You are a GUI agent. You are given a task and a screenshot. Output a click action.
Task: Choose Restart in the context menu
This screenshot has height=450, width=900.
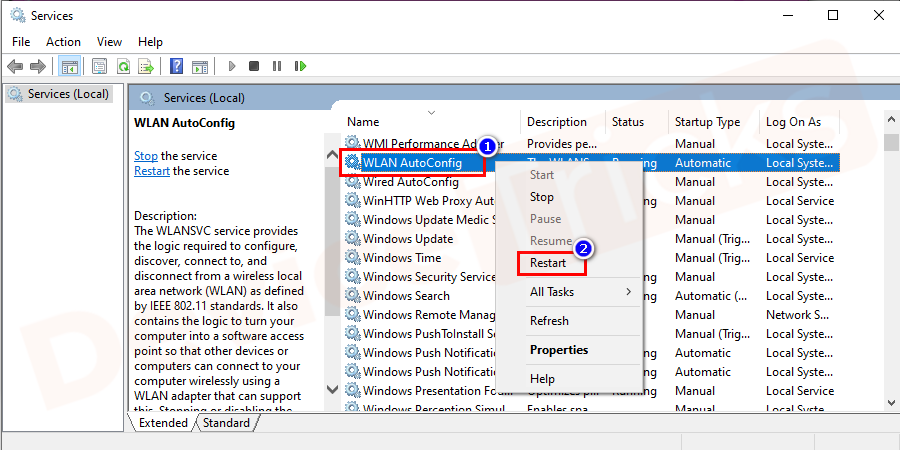pyautogui.click(x=568, y=263)
